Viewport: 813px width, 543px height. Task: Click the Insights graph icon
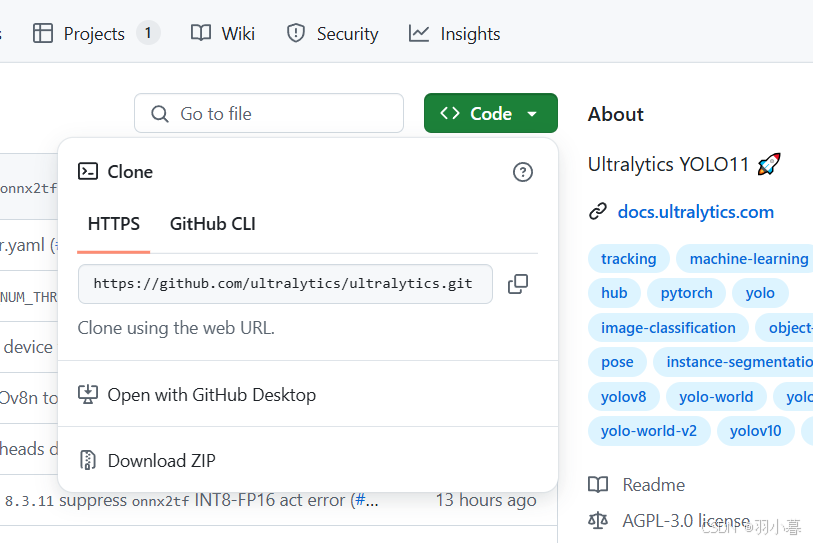click(x=418, y=33)
